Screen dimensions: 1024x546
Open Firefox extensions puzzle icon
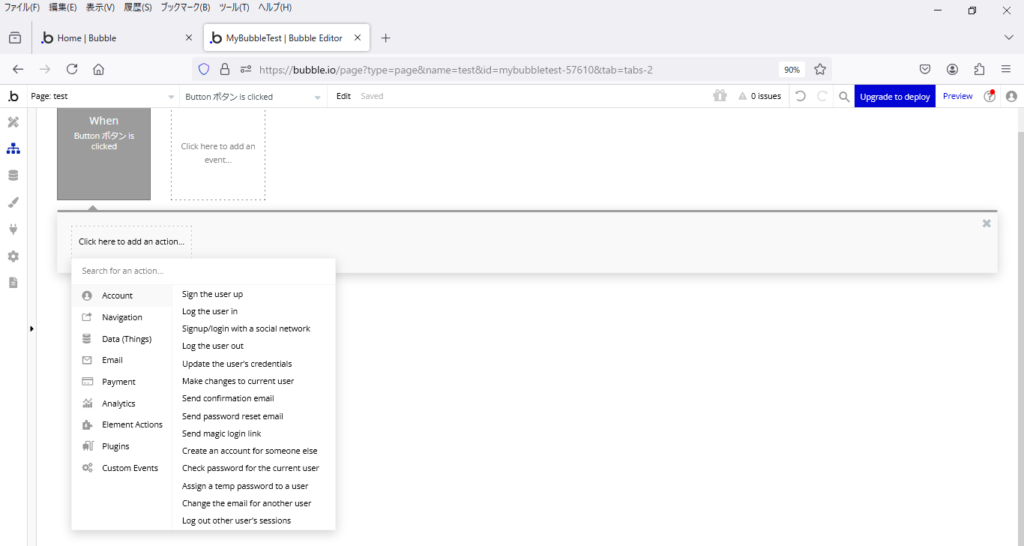tap(979, 69)
